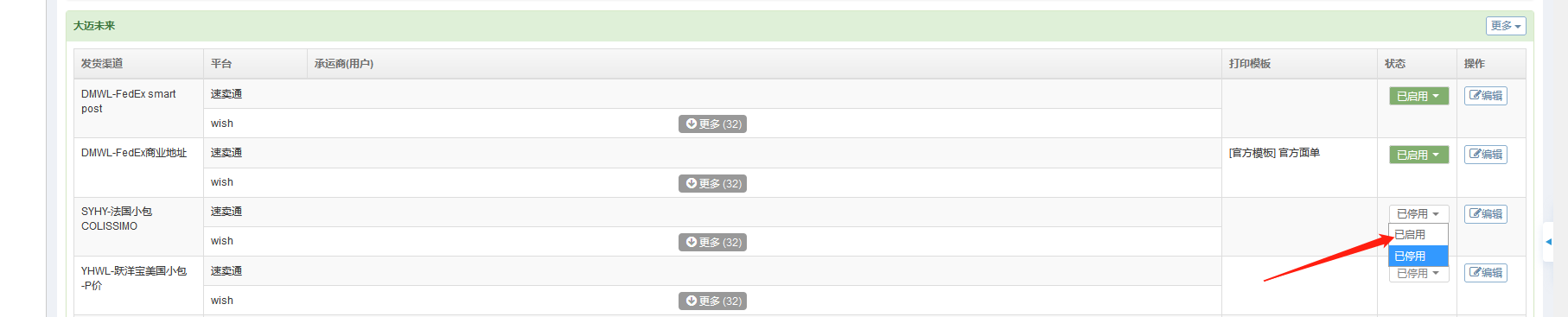
Task: Click the 大迈未来 panel title
Action: pos(94,26)
